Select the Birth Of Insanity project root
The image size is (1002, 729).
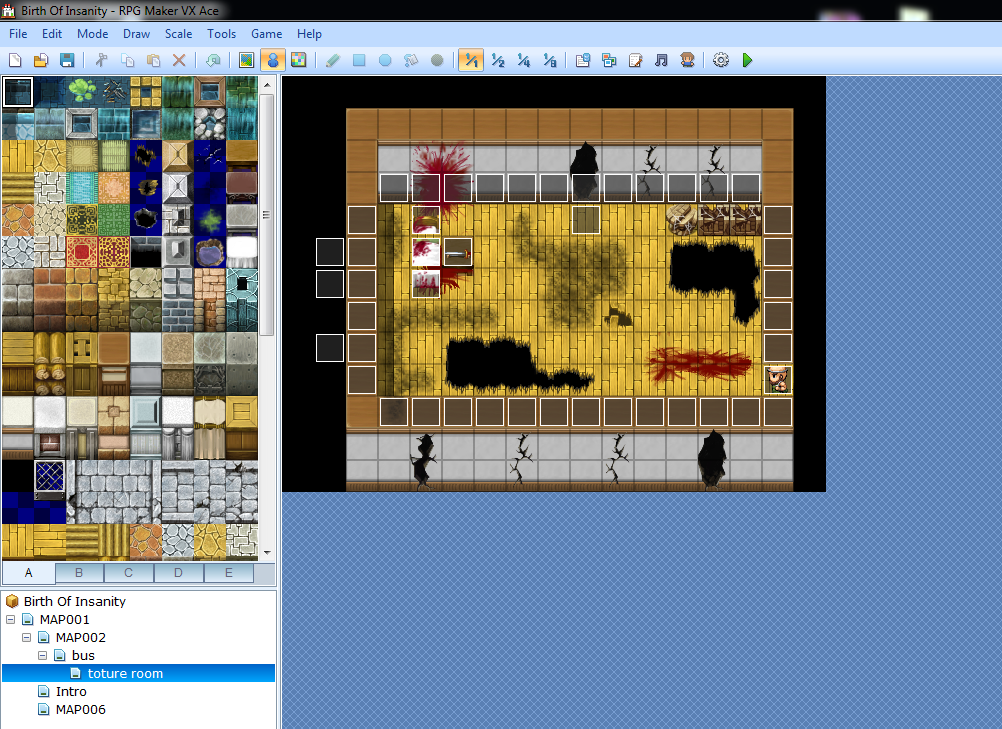tap(74, 601)
